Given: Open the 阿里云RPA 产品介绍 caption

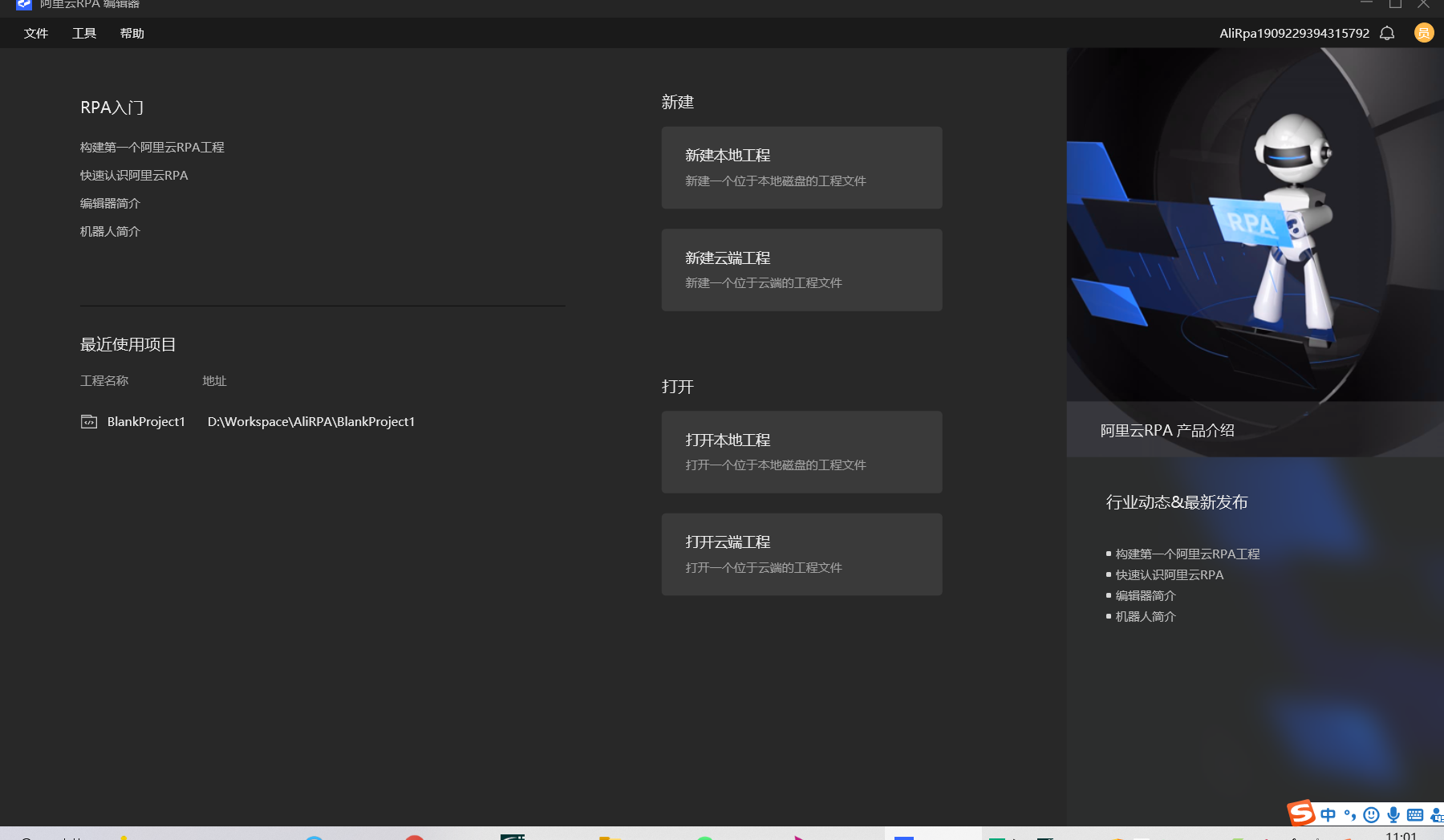Looking at the screenshot, I should pos(1167,430).
